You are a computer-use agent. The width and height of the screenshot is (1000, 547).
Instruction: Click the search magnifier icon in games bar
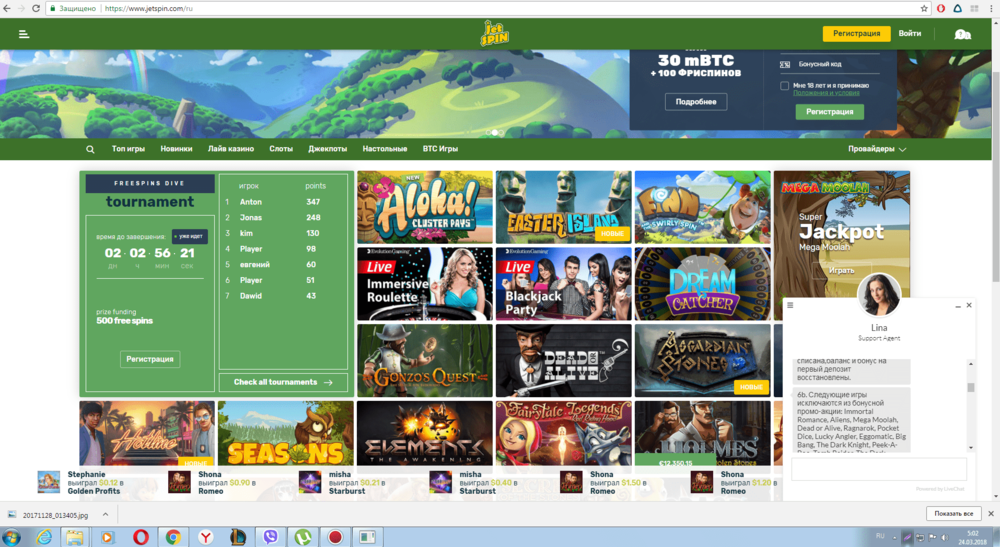pos(90,149)
